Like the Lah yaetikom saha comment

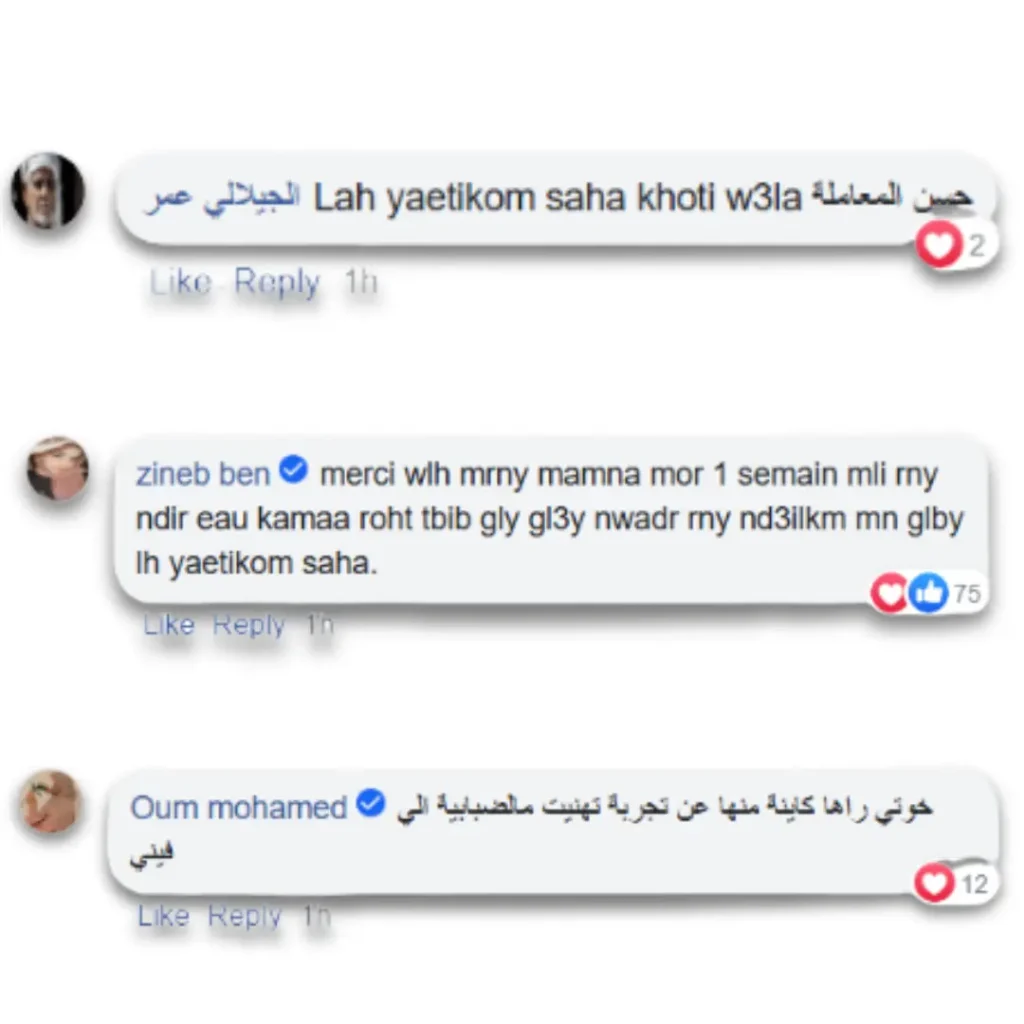181,282
